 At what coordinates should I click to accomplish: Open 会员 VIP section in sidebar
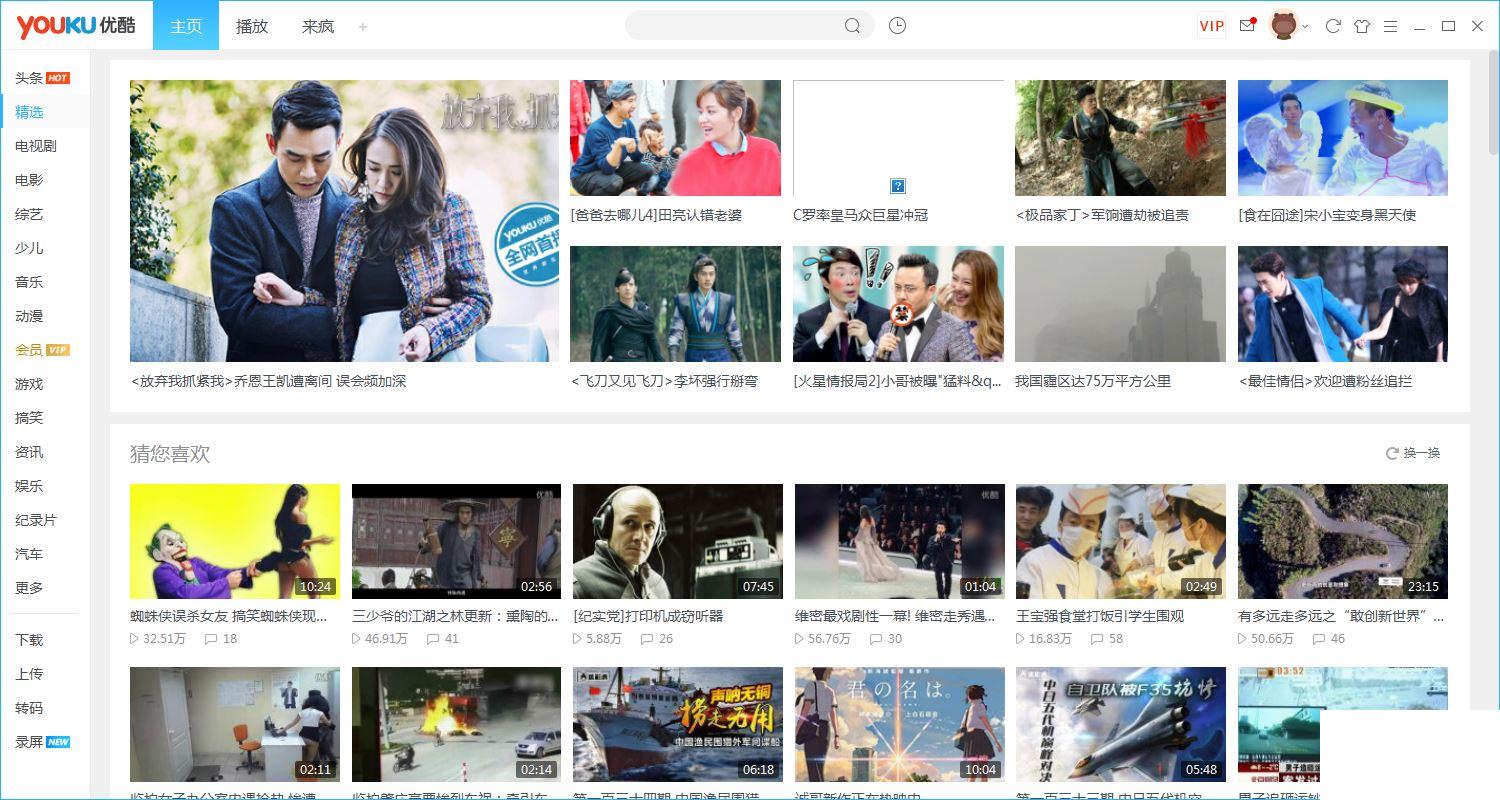pos(44,350)
